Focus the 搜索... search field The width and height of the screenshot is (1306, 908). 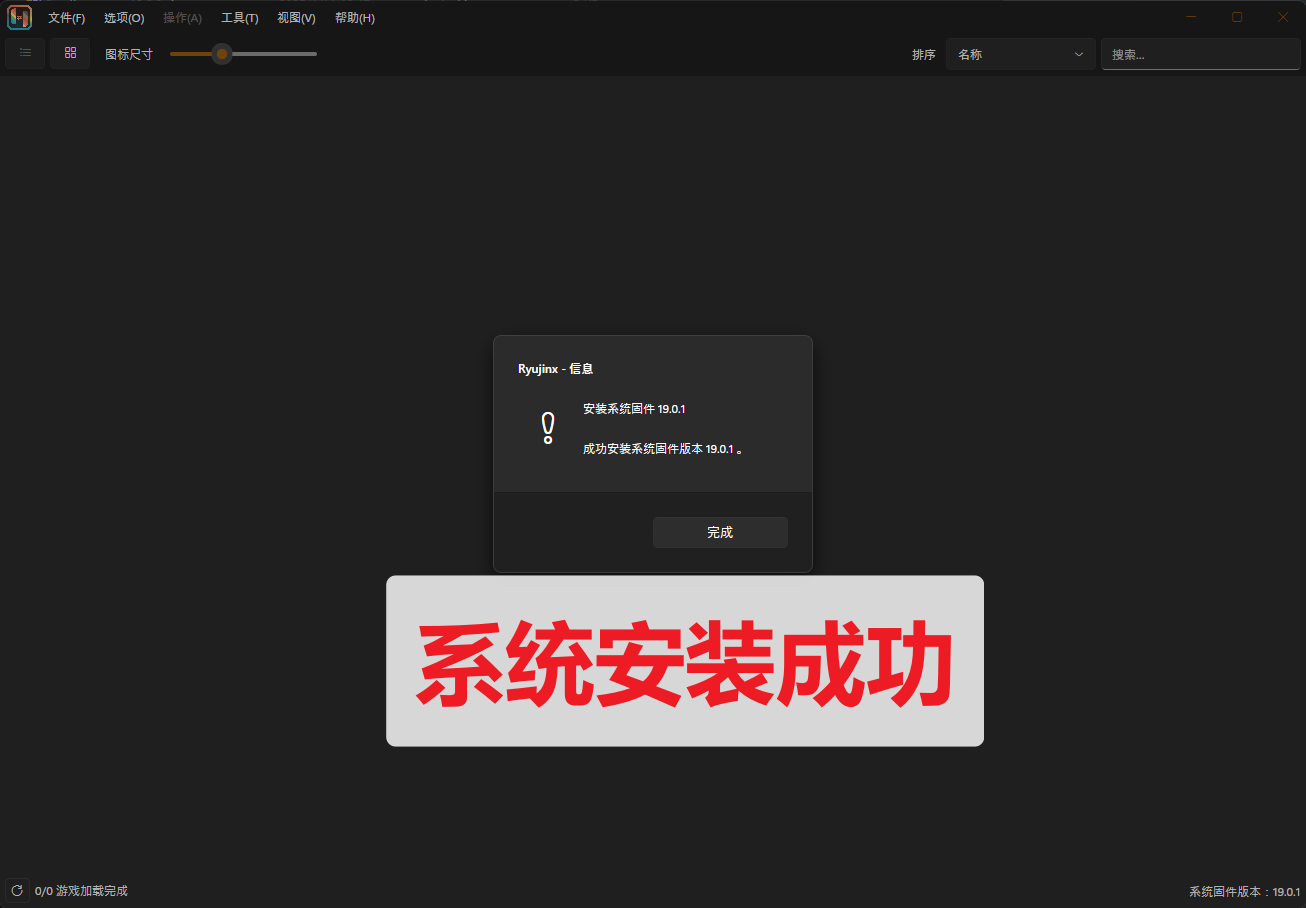coord(1201,54)
